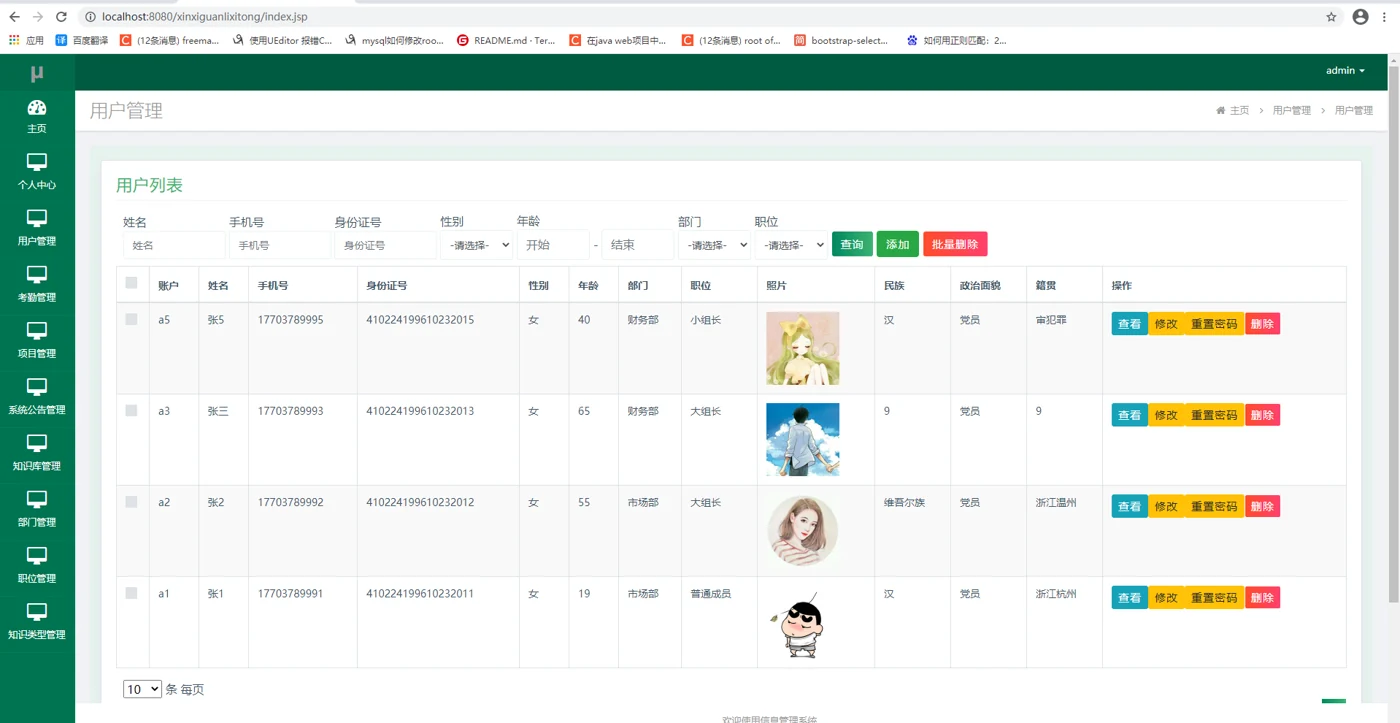
Task: Click 查看 for user 张5
Action: 1130,324
